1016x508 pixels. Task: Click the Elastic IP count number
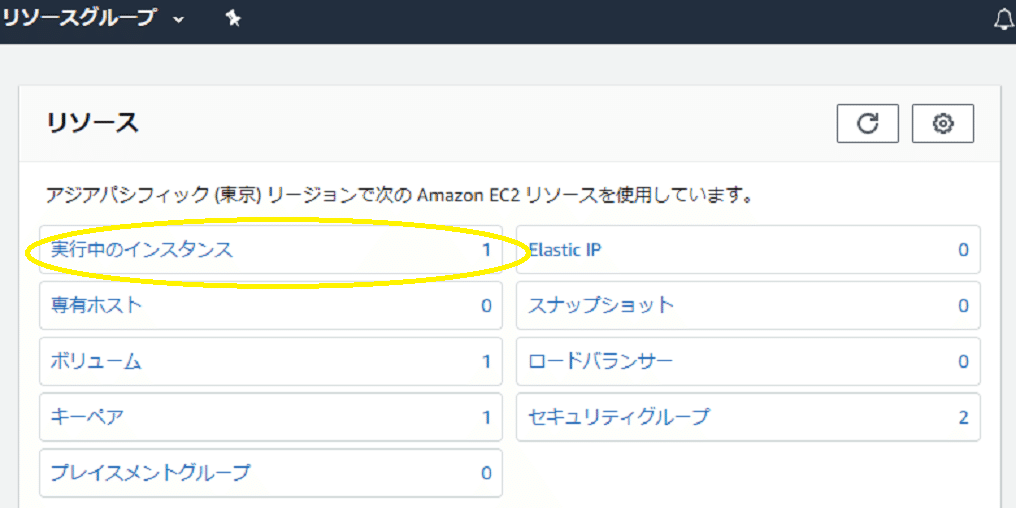(x=963, y=250)
